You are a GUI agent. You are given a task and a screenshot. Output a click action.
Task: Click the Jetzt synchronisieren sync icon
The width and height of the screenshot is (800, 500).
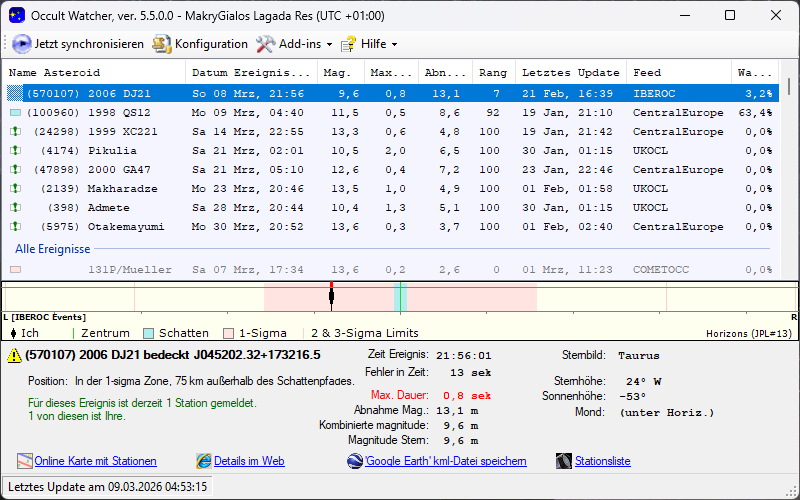pyautogui.click(x=22, y=44)
